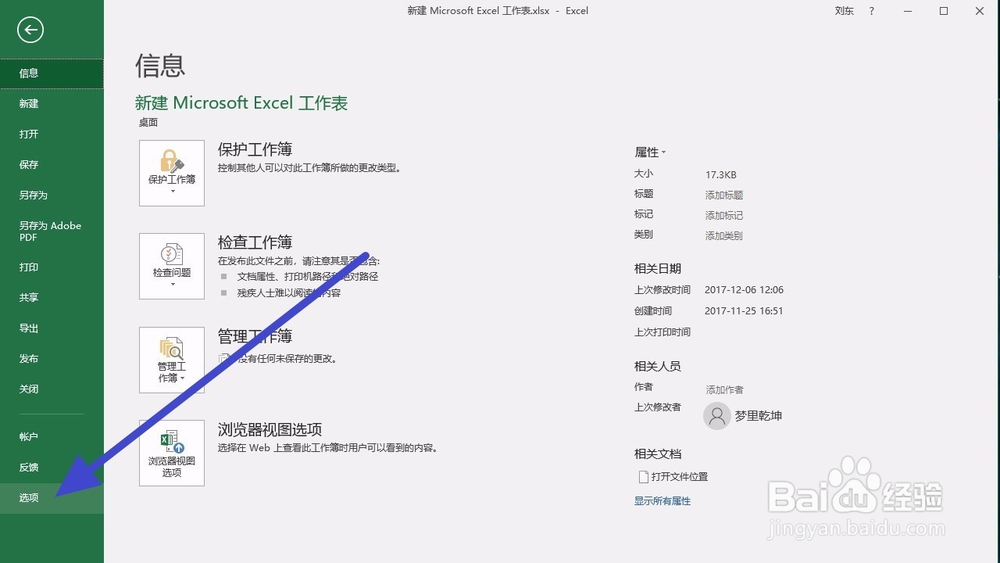
Task: Expand the 属性 (Properties) dropdown
Action: click(650, 152)
